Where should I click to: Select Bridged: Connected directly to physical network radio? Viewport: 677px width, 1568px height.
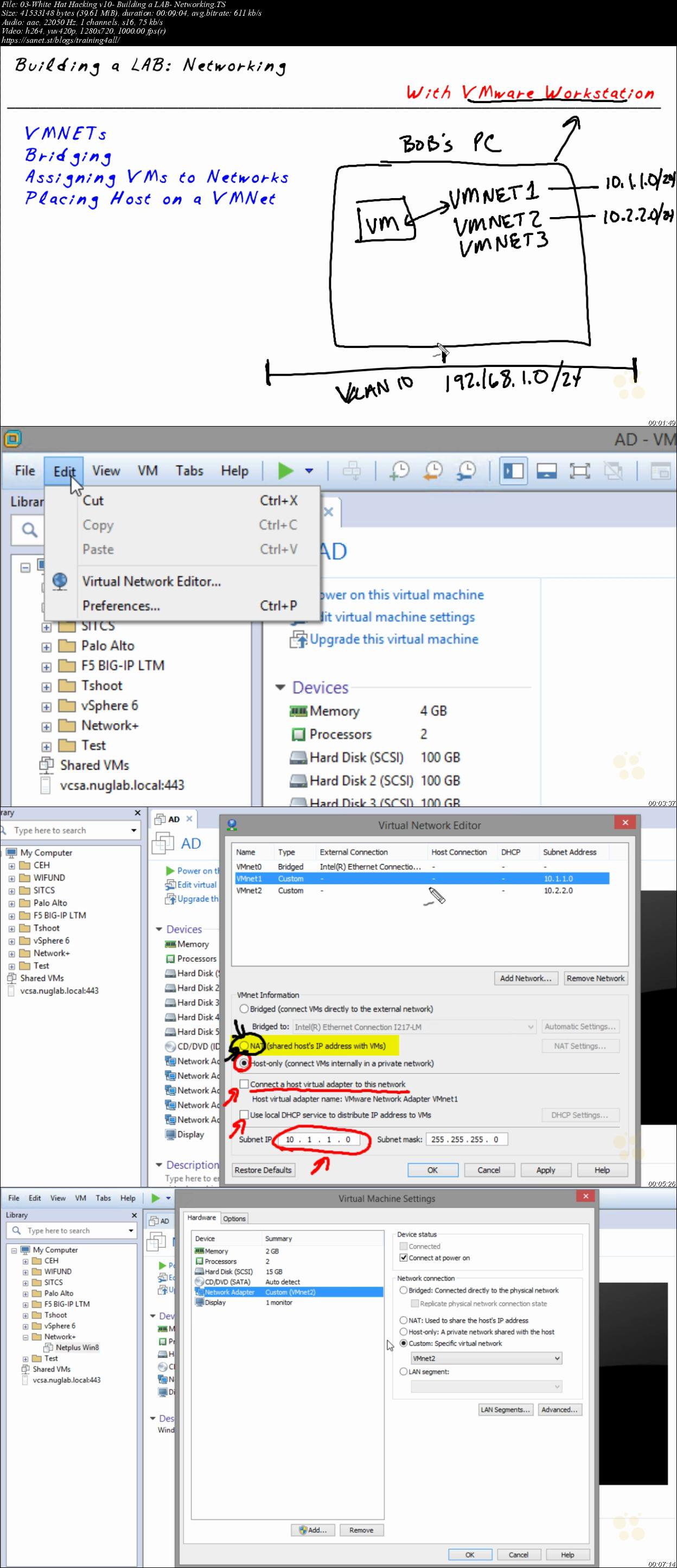click(x=403, y=1290)
